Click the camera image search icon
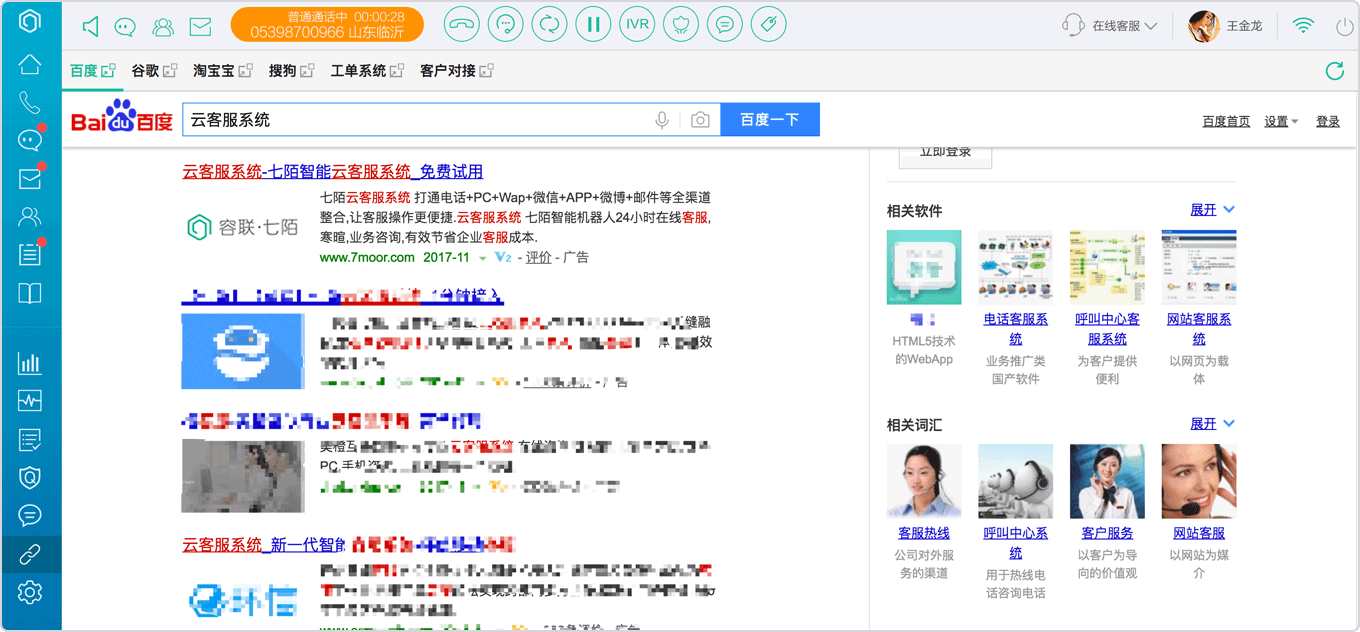Image resolution: width=1360 pixels, height=632 pixels. pyautogui.click(x=700, y=120)
